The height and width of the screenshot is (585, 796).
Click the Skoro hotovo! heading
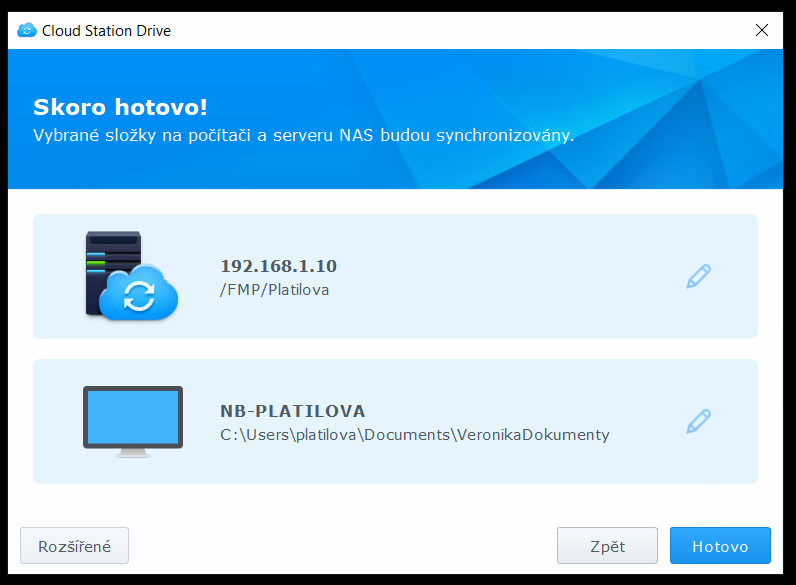pos(120,107)
